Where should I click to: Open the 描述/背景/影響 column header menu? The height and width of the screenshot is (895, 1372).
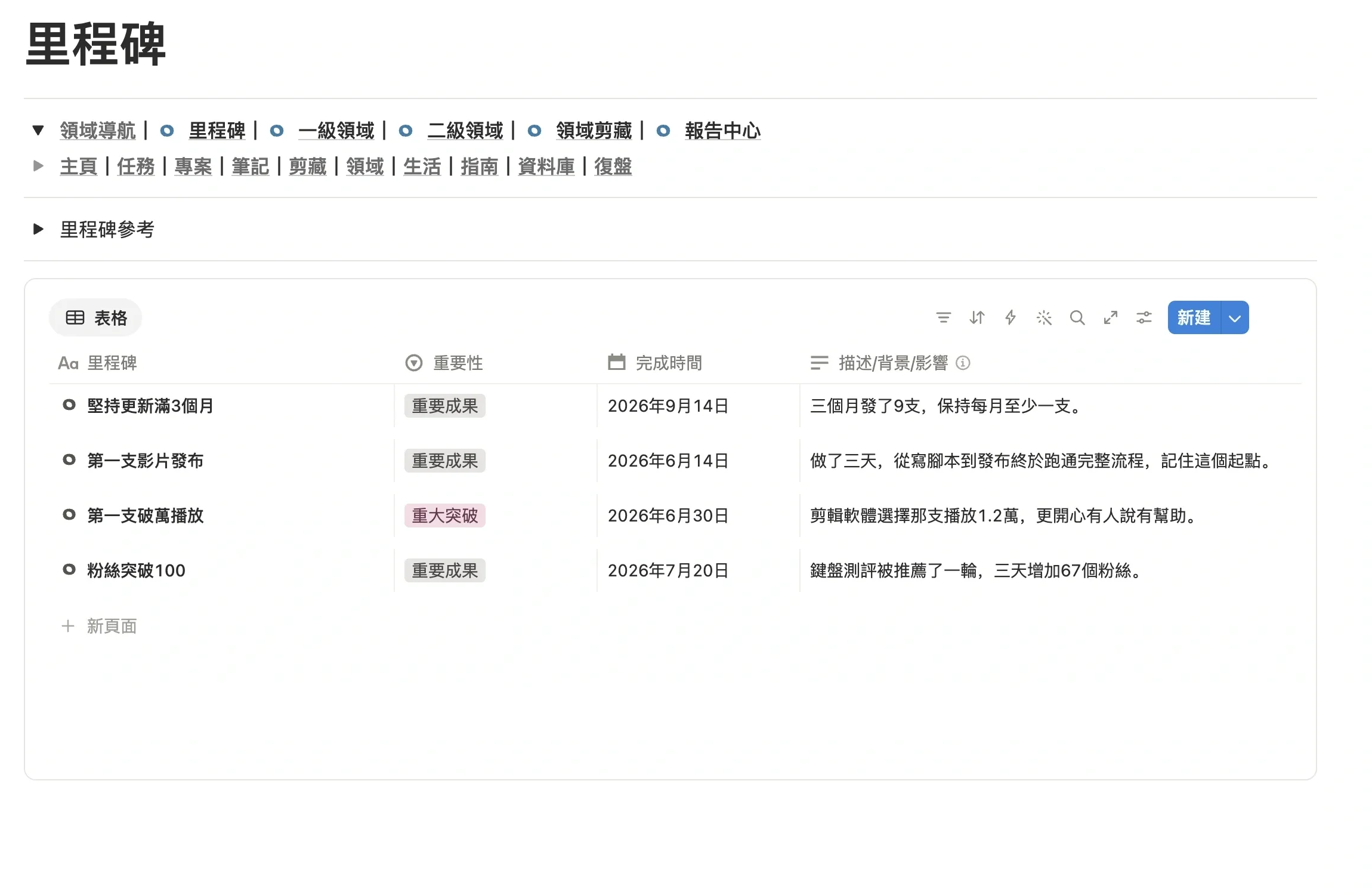pyautogui.click(x=879, y=363)
